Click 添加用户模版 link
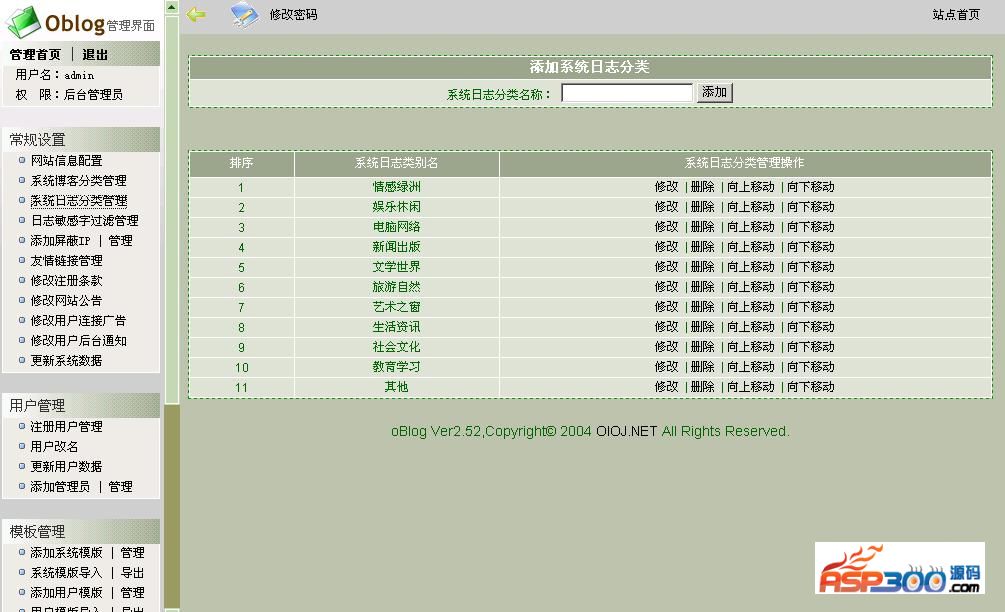 [67, 592]
